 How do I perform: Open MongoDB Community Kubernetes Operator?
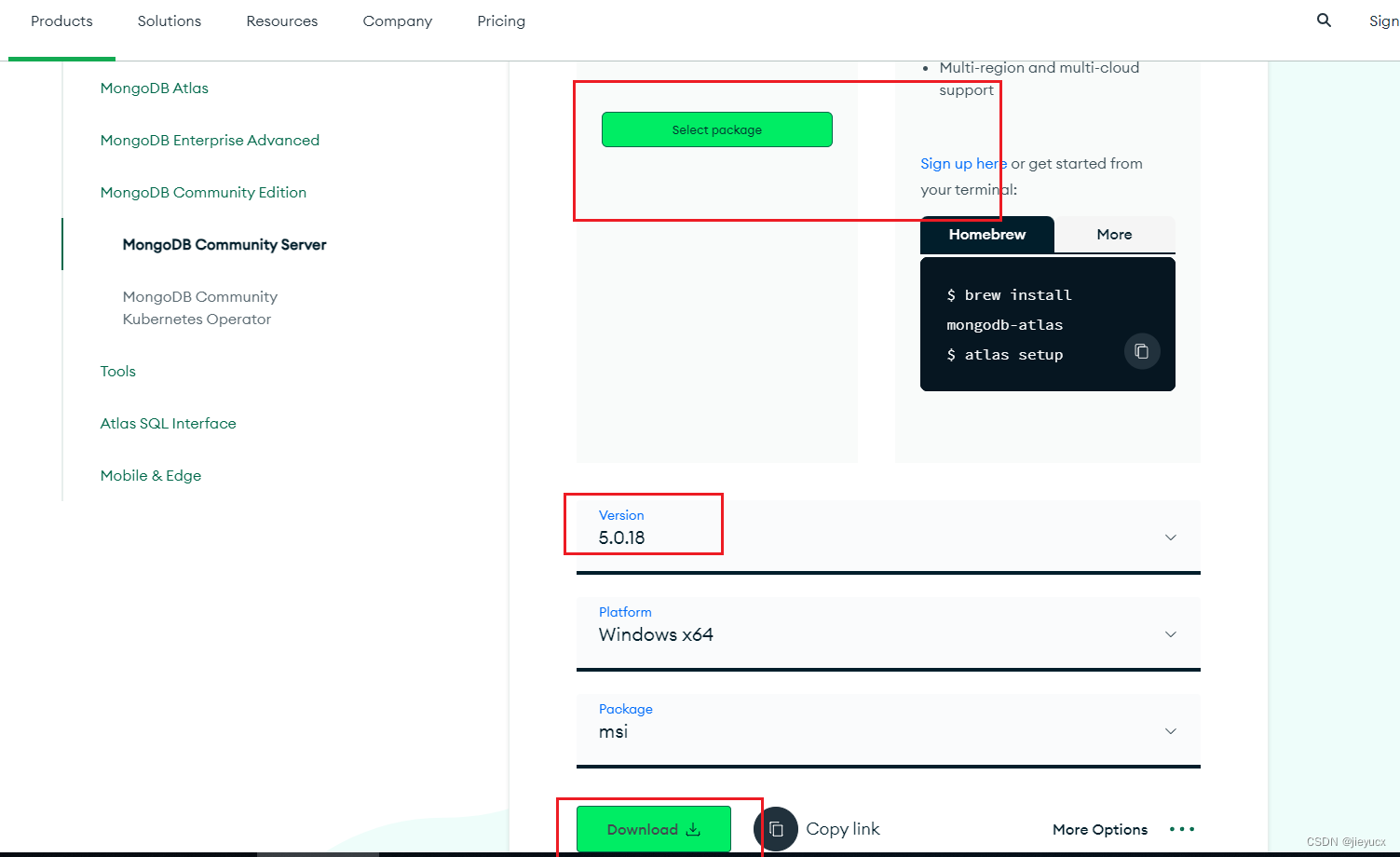pyautogui.click(x=200, y=307)
